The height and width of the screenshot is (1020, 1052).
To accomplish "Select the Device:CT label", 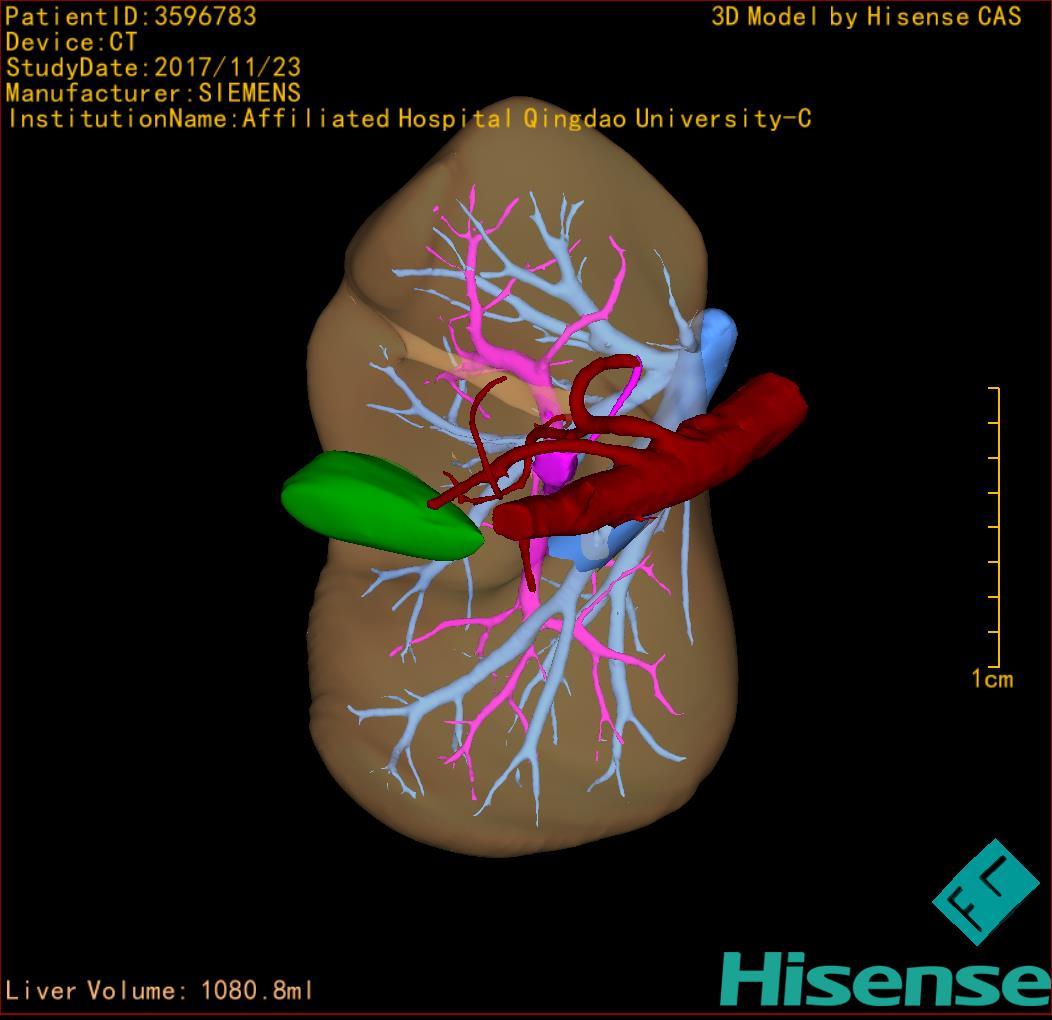I will tap(71, 42).
